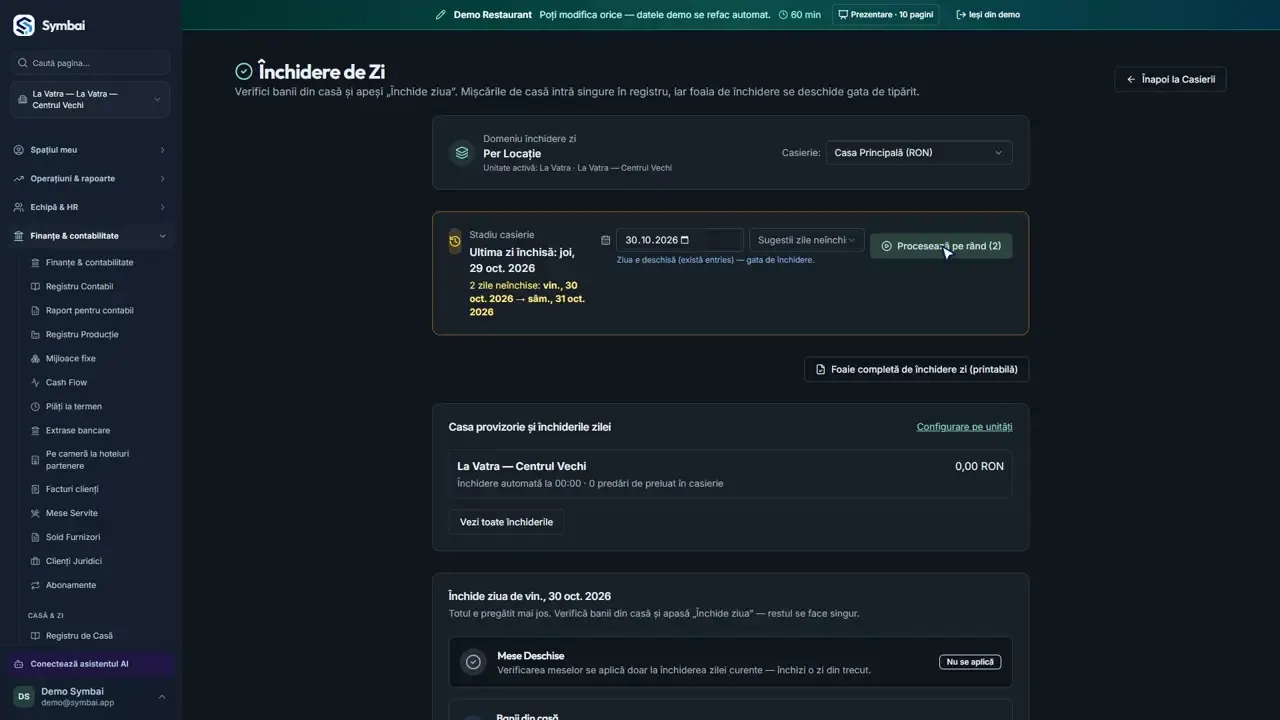Click the layers icon beside Per Locație
The width and height of the screenshot is (1280, 720).
pos(461,153)
